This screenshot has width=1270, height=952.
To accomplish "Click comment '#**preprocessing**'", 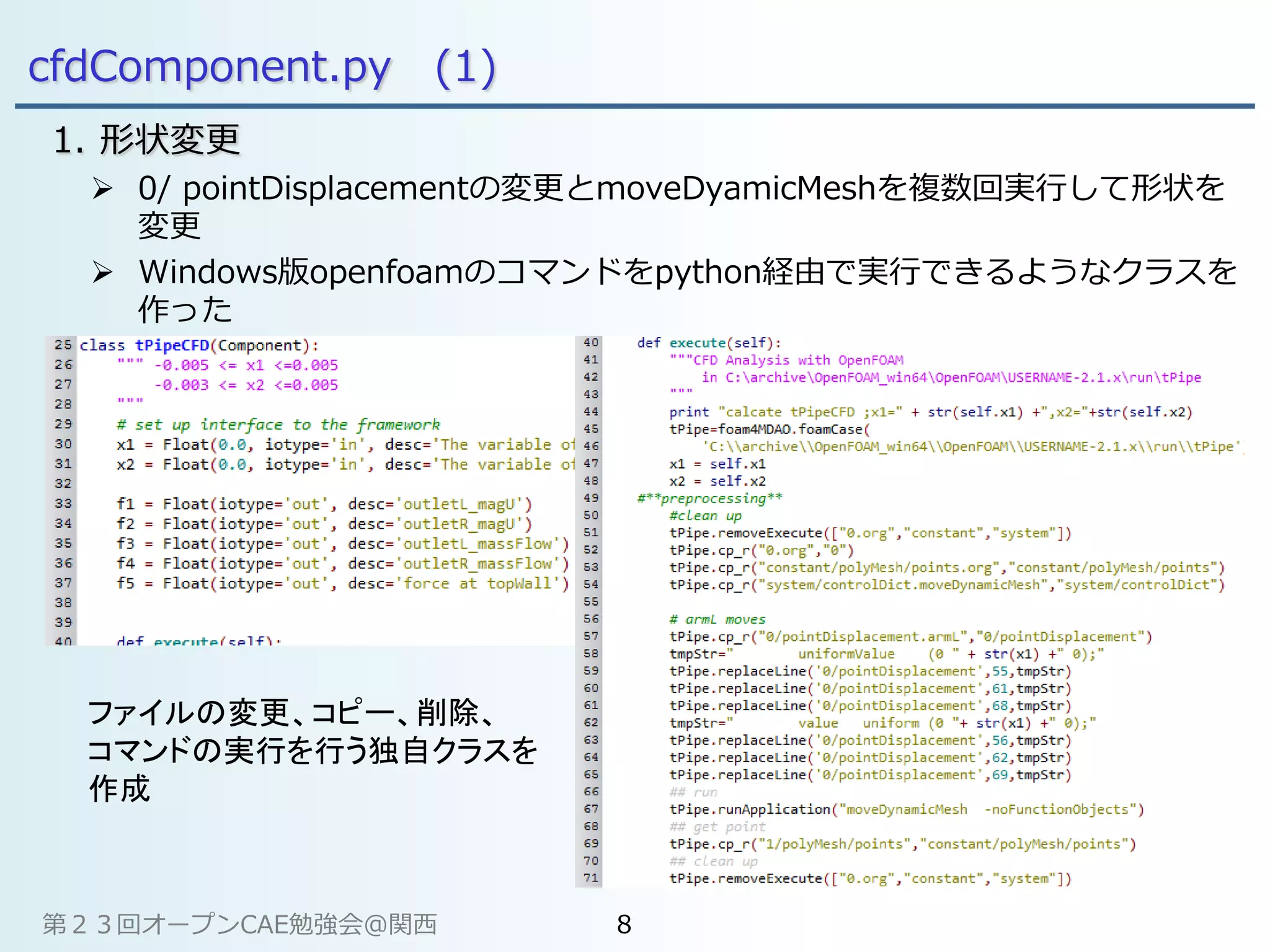I will [709, 498].
